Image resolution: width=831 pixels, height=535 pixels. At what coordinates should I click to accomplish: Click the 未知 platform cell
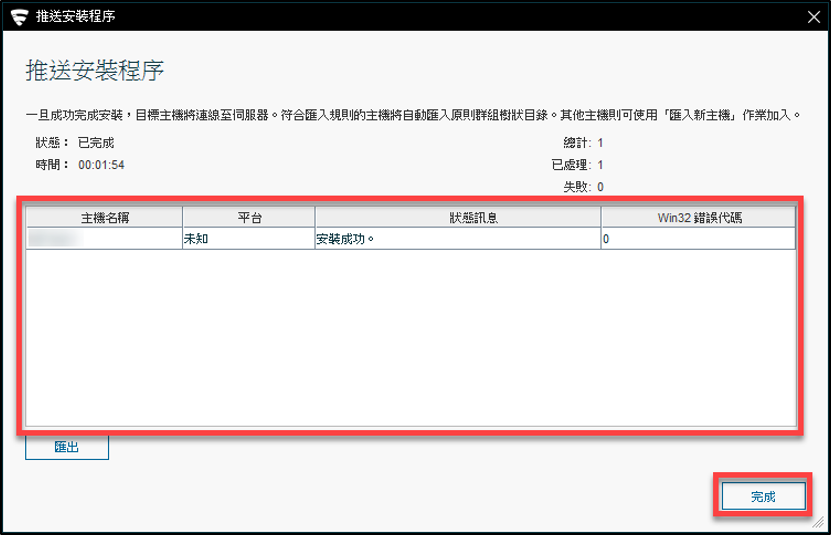(x=248, y=239)
